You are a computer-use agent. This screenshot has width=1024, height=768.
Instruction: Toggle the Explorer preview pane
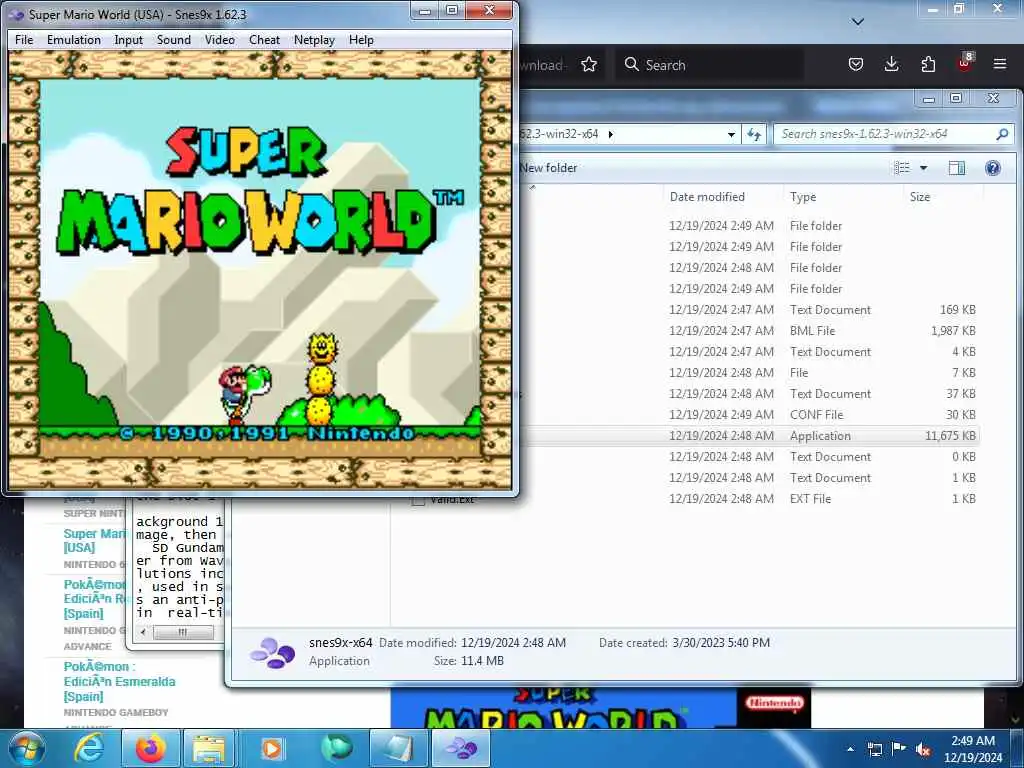pos(957,168)
